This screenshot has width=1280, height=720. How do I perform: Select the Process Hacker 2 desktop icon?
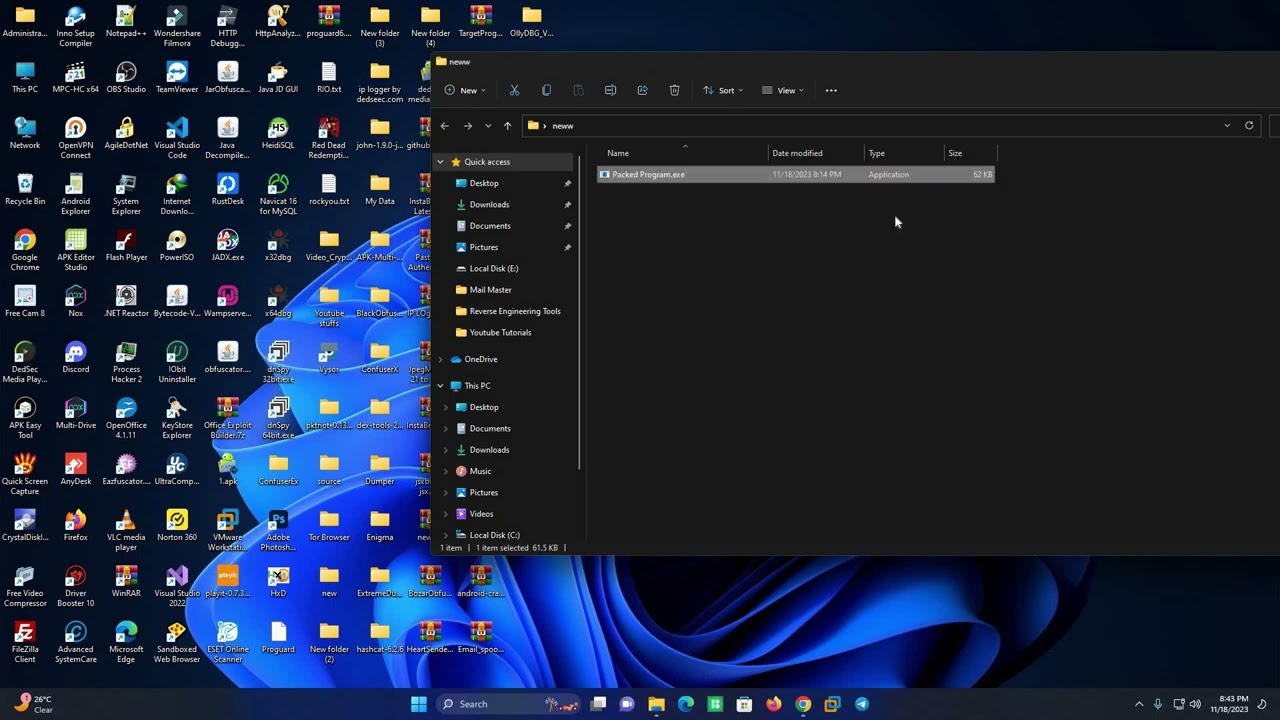pos(126,363)
